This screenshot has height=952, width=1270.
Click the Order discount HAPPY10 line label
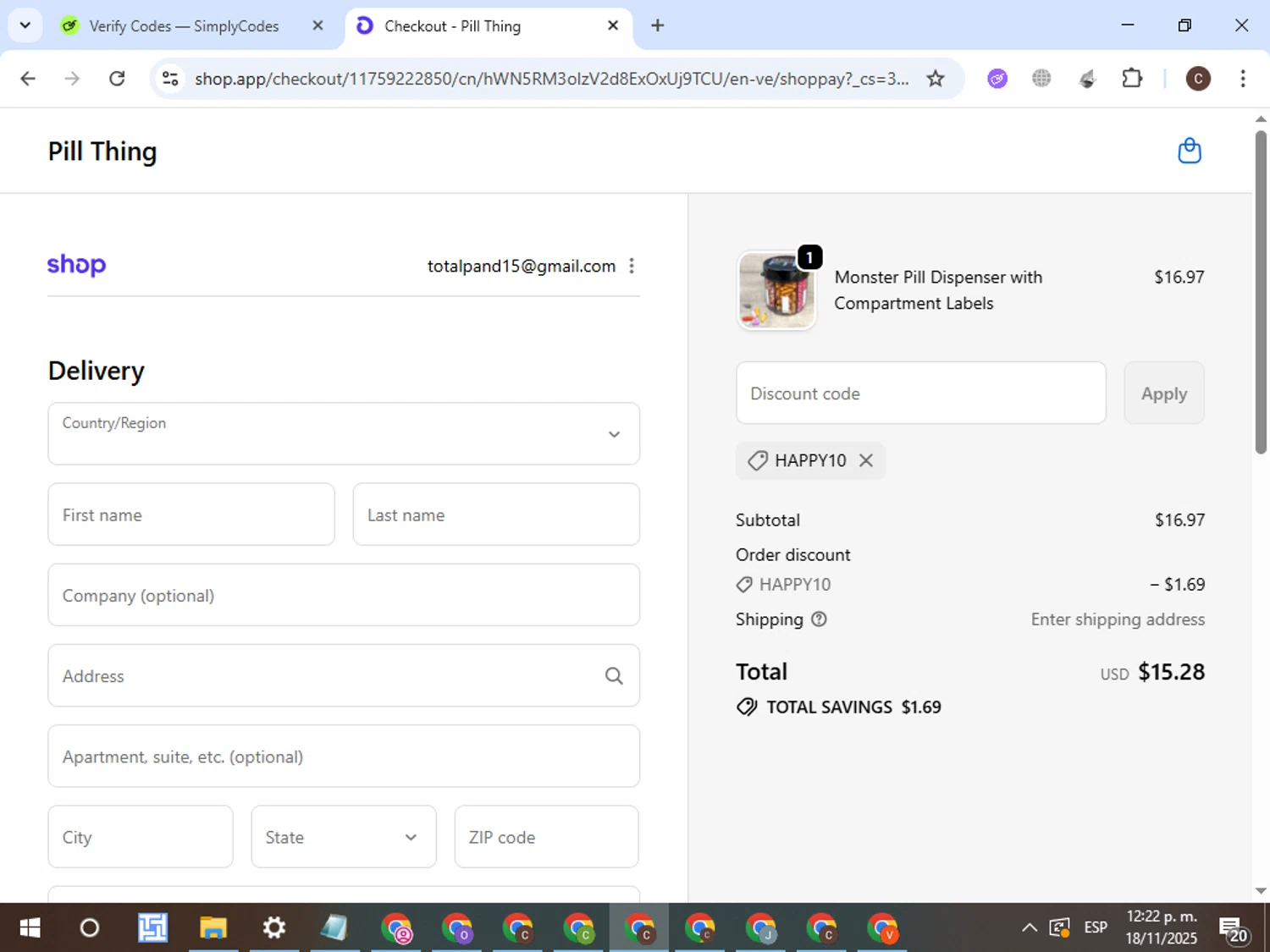795,585
